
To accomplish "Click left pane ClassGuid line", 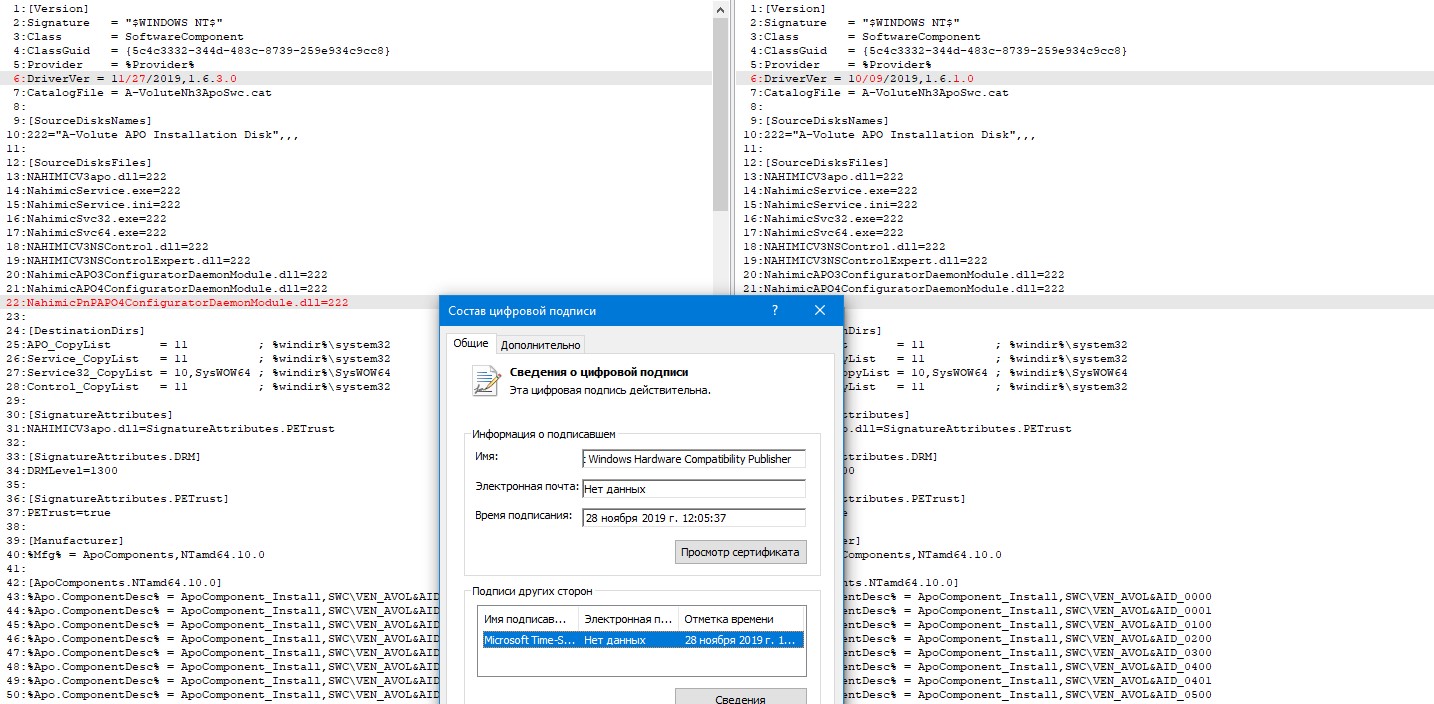I will click(202, 50).
